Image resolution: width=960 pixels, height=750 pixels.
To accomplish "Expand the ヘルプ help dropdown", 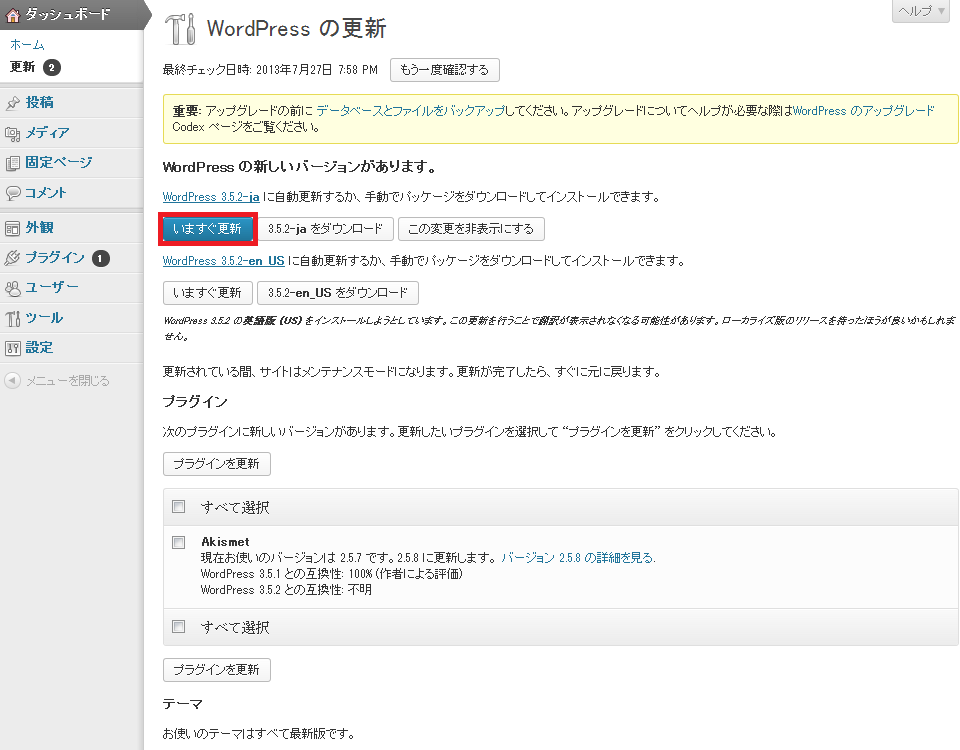I will (x=919, y=11).
